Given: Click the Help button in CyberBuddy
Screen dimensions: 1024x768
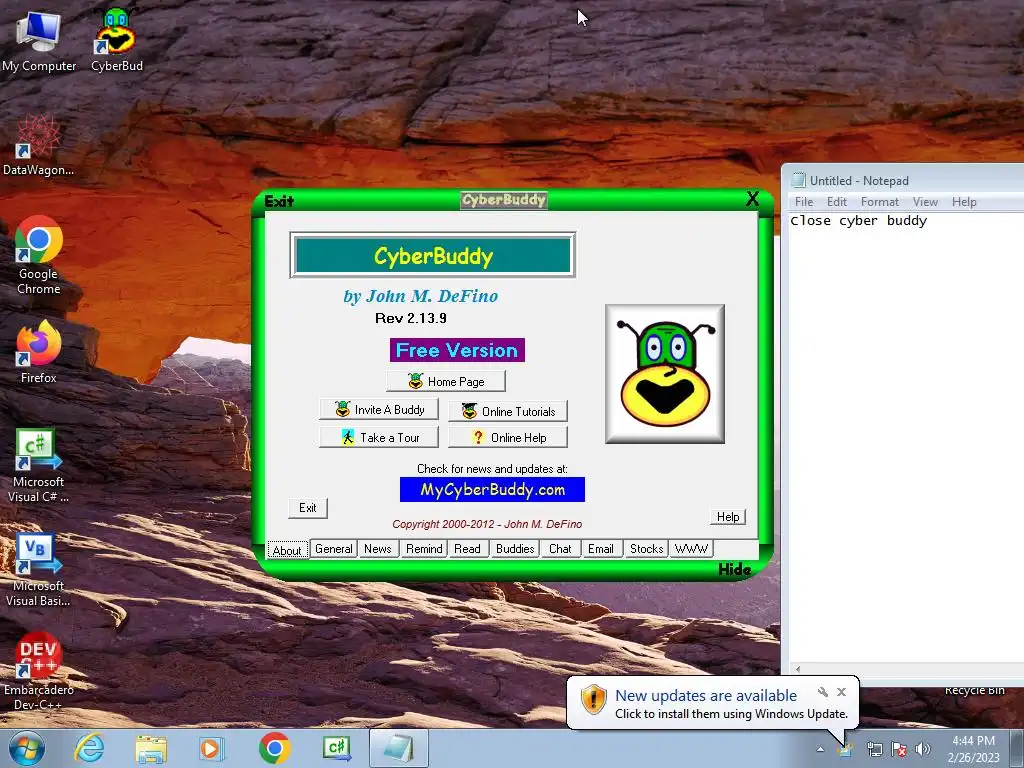Looking at the screenshot, I should click(728, 517).
